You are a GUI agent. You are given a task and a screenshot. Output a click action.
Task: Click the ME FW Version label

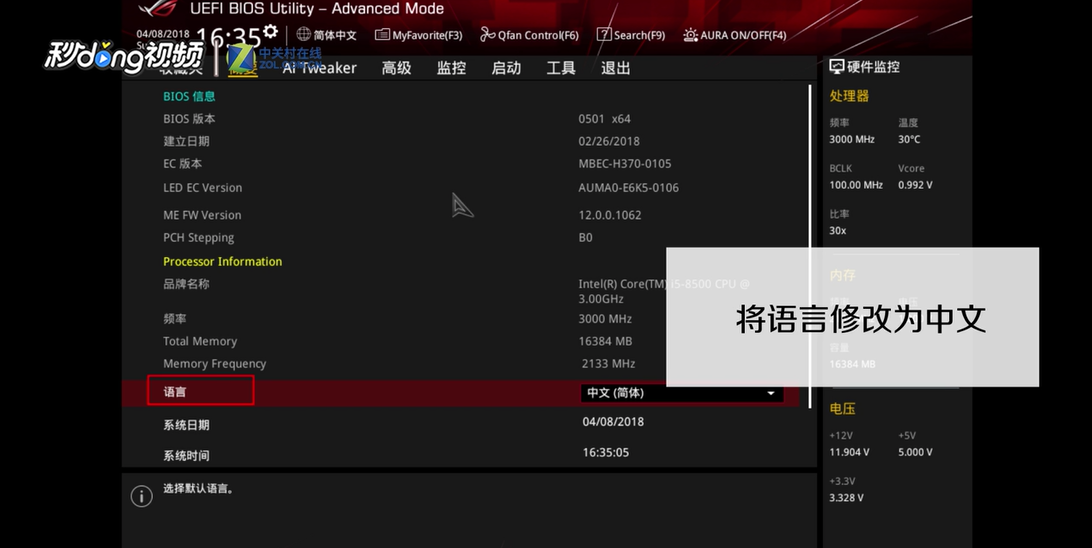[202, 215]
